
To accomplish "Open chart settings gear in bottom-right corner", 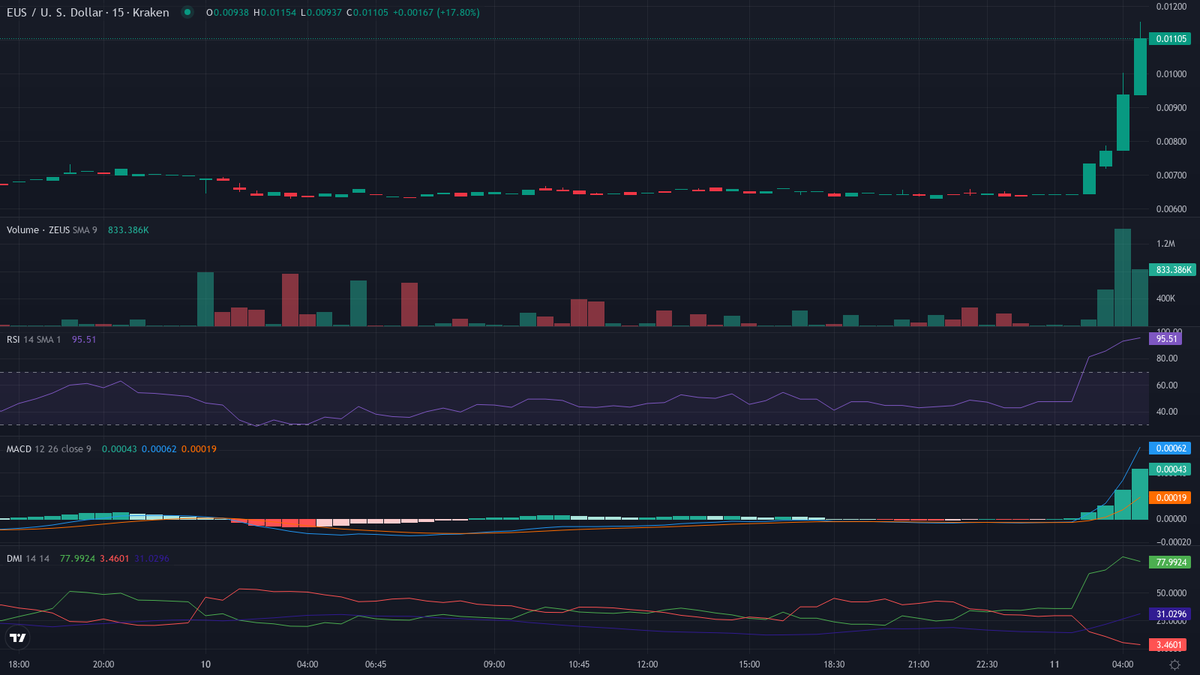I will [x=1174, y=664].
